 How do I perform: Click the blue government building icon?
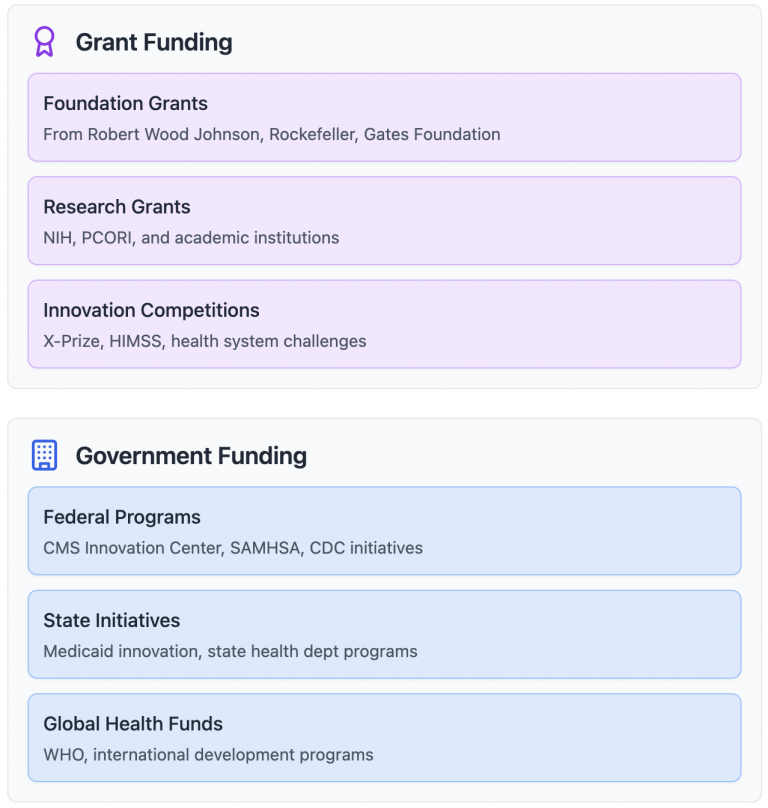tap(44, 455)
